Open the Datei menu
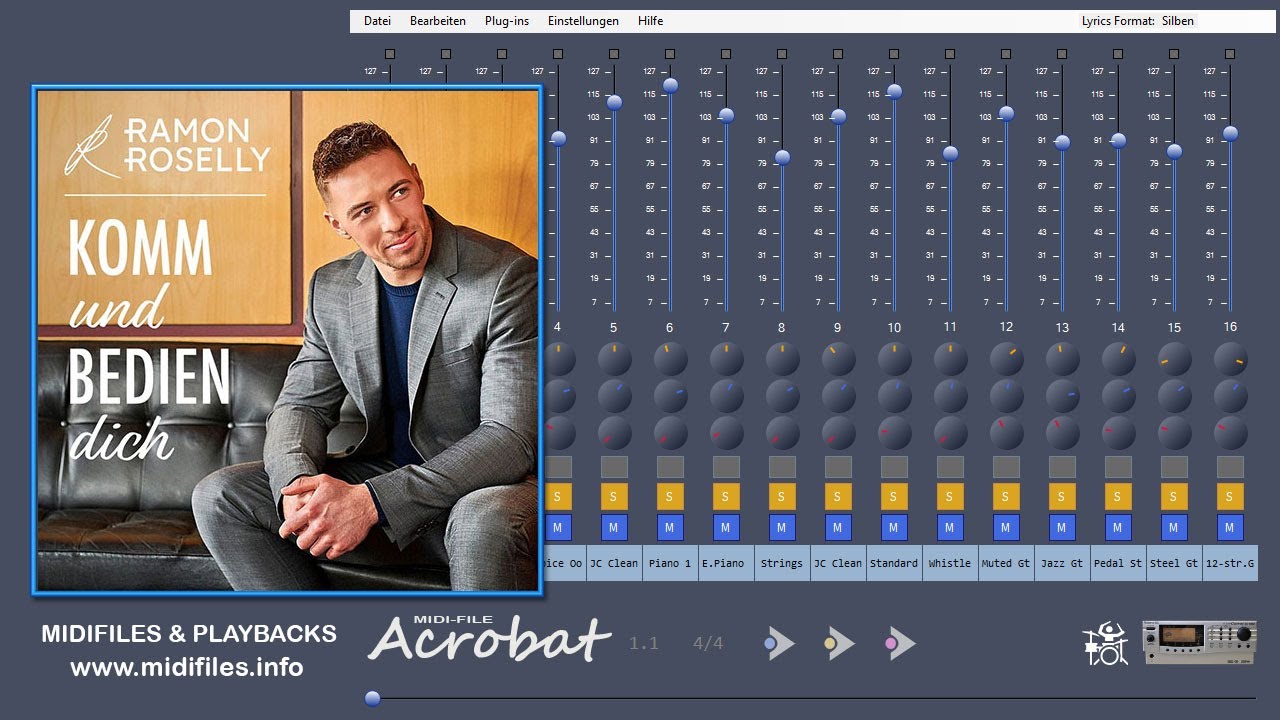The width and height of the screenshot is (1280, 720). click(x=377, y=21)
